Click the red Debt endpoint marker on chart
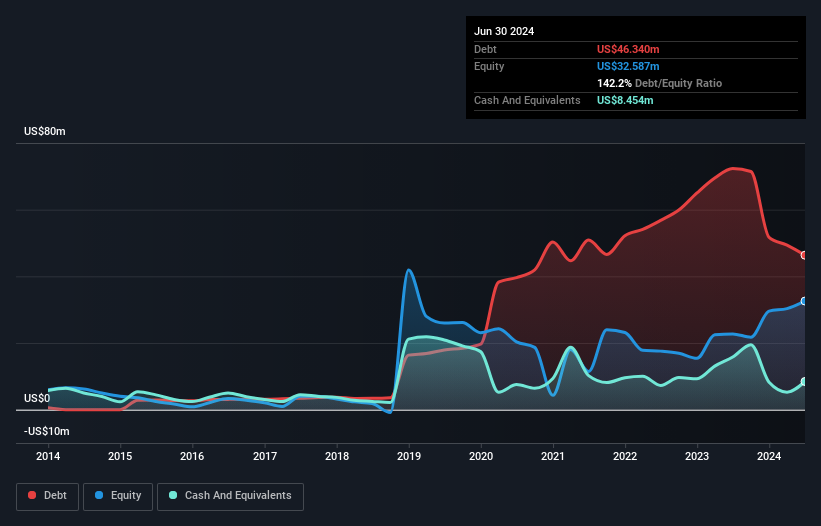821x526 pixels. click(804, 255)
